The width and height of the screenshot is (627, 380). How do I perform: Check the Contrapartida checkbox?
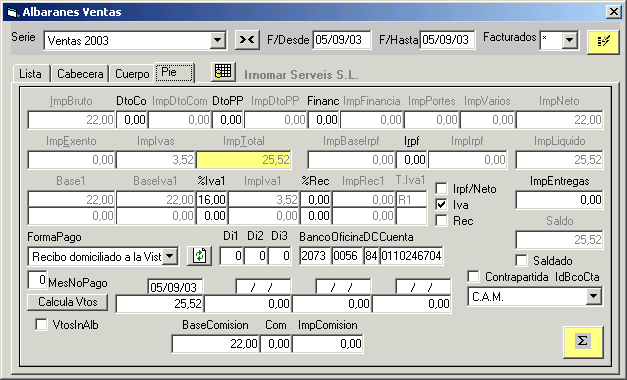[x=473, y=276]
